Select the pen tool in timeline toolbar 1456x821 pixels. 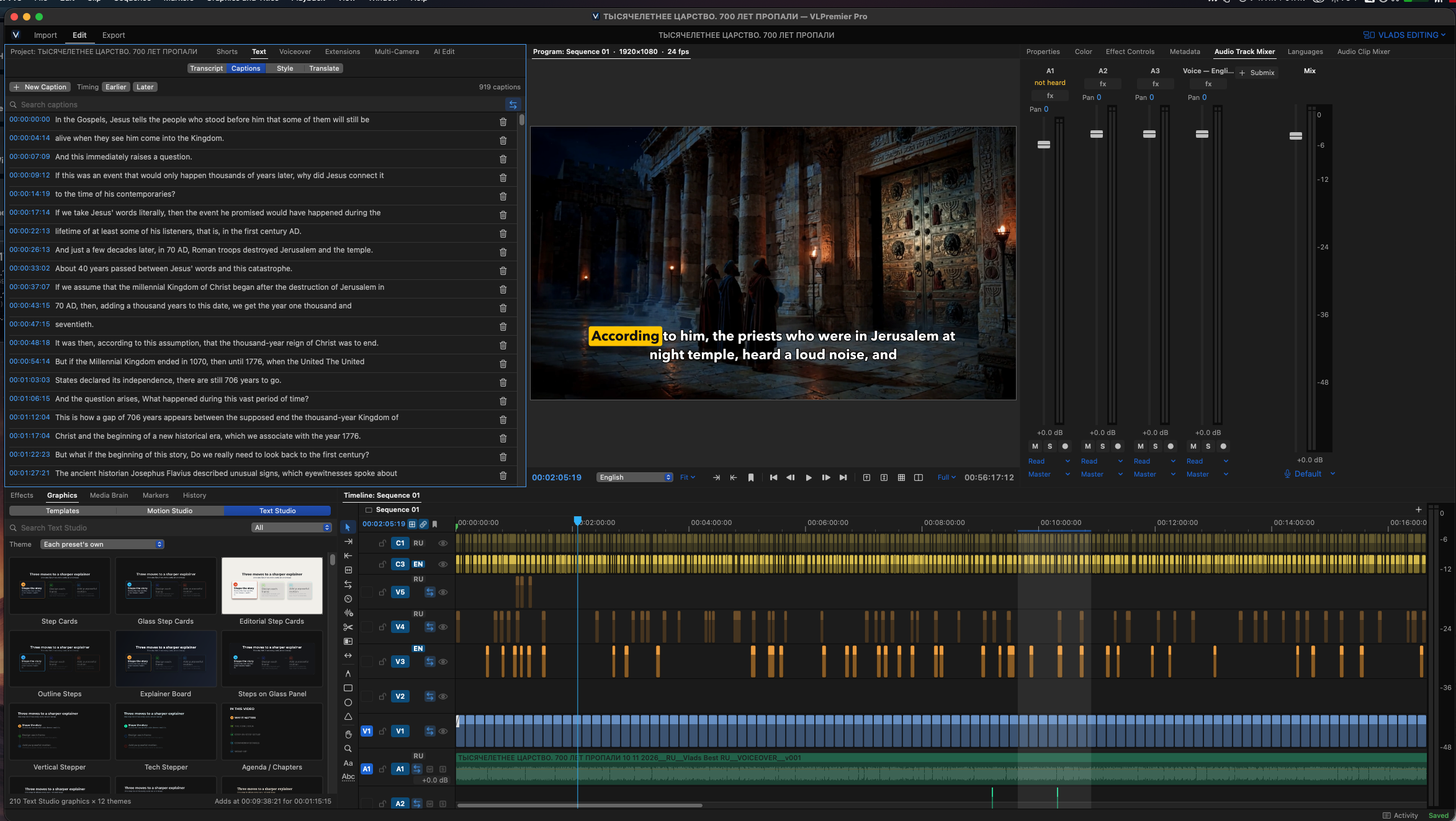(348, 673)
